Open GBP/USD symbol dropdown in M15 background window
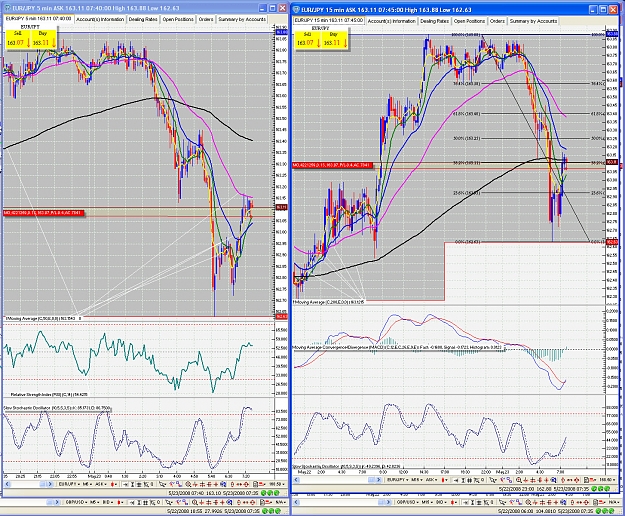Screen dimensions: 625x516 click(x=407, y=502)
